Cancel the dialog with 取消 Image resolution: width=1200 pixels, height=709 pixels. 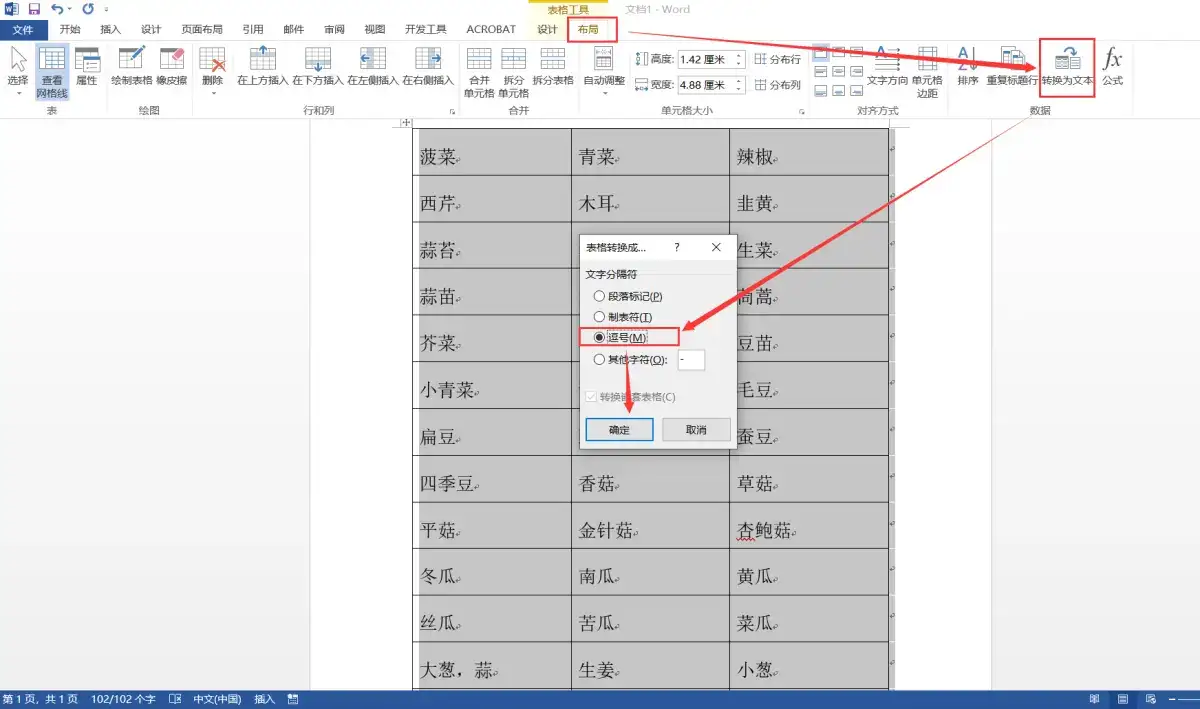pos(696,428)
